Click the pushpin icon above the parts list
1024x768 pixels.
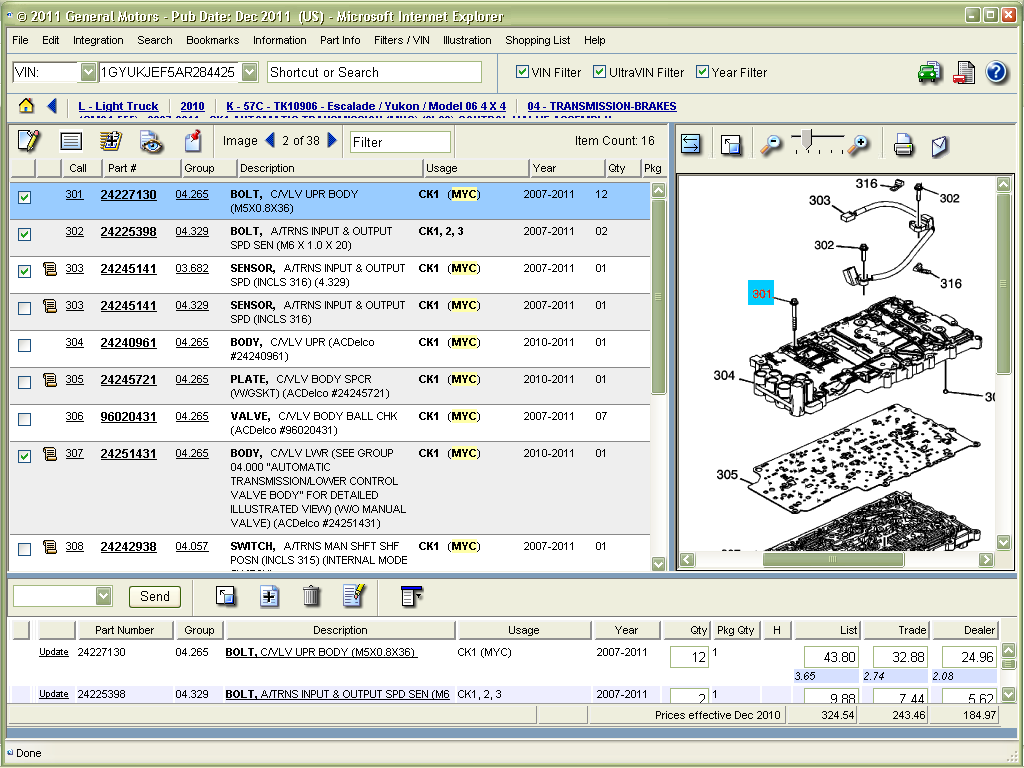coord(193,141)
